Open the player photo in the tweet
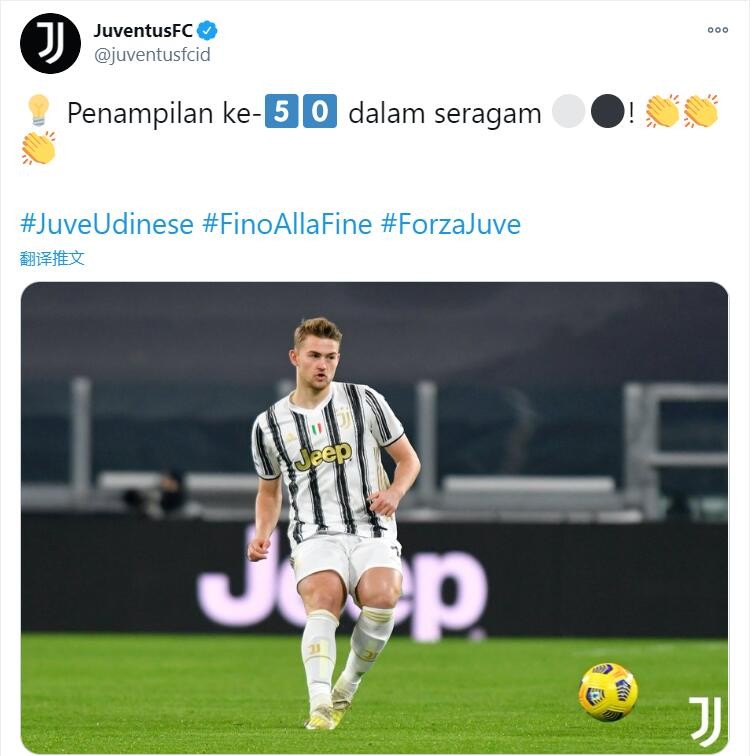 pyautogui.click(x=375, y=517)
